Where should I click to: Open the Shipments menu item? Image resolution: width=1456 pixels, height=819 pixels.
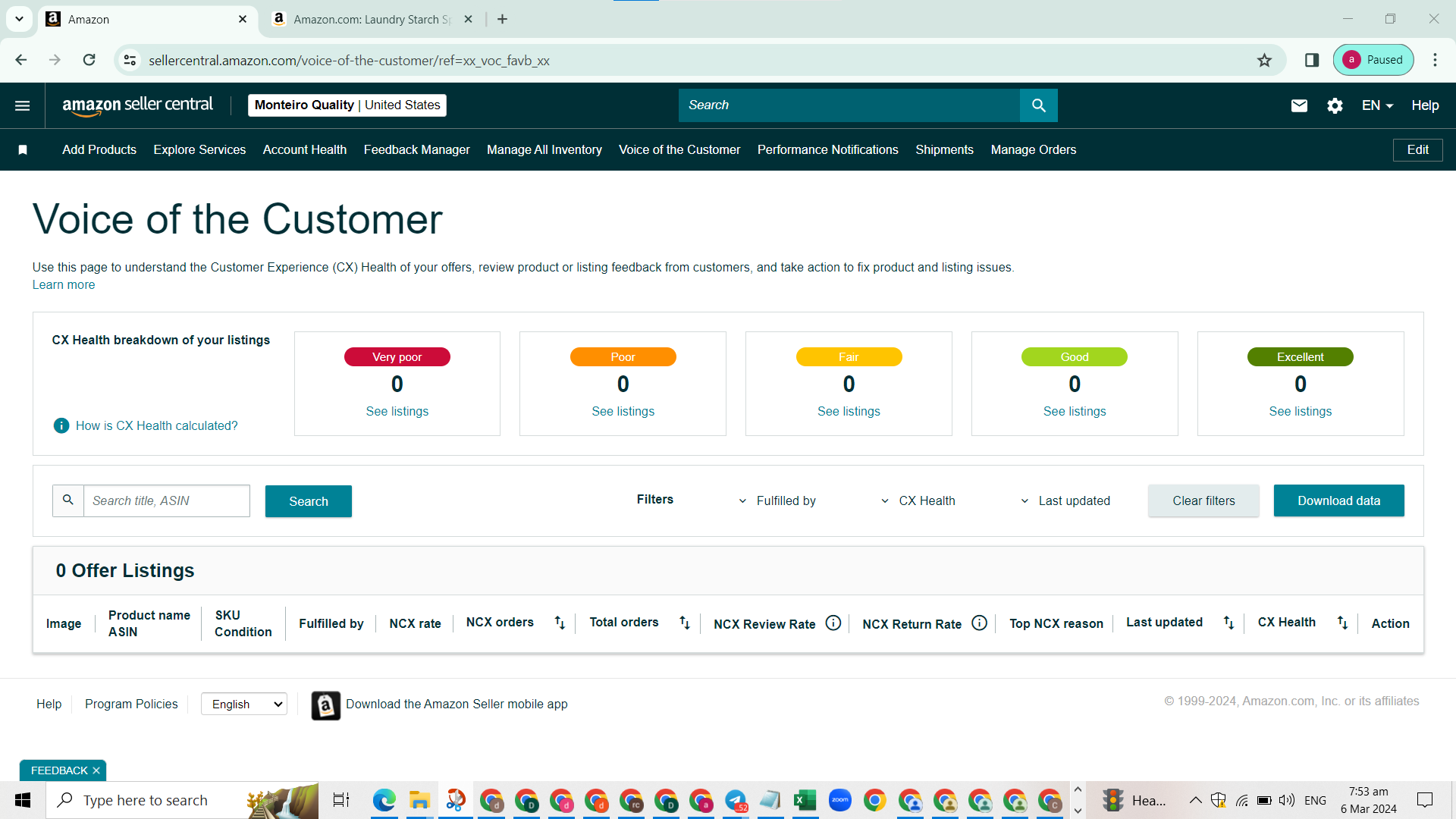(x=945, y=150)
